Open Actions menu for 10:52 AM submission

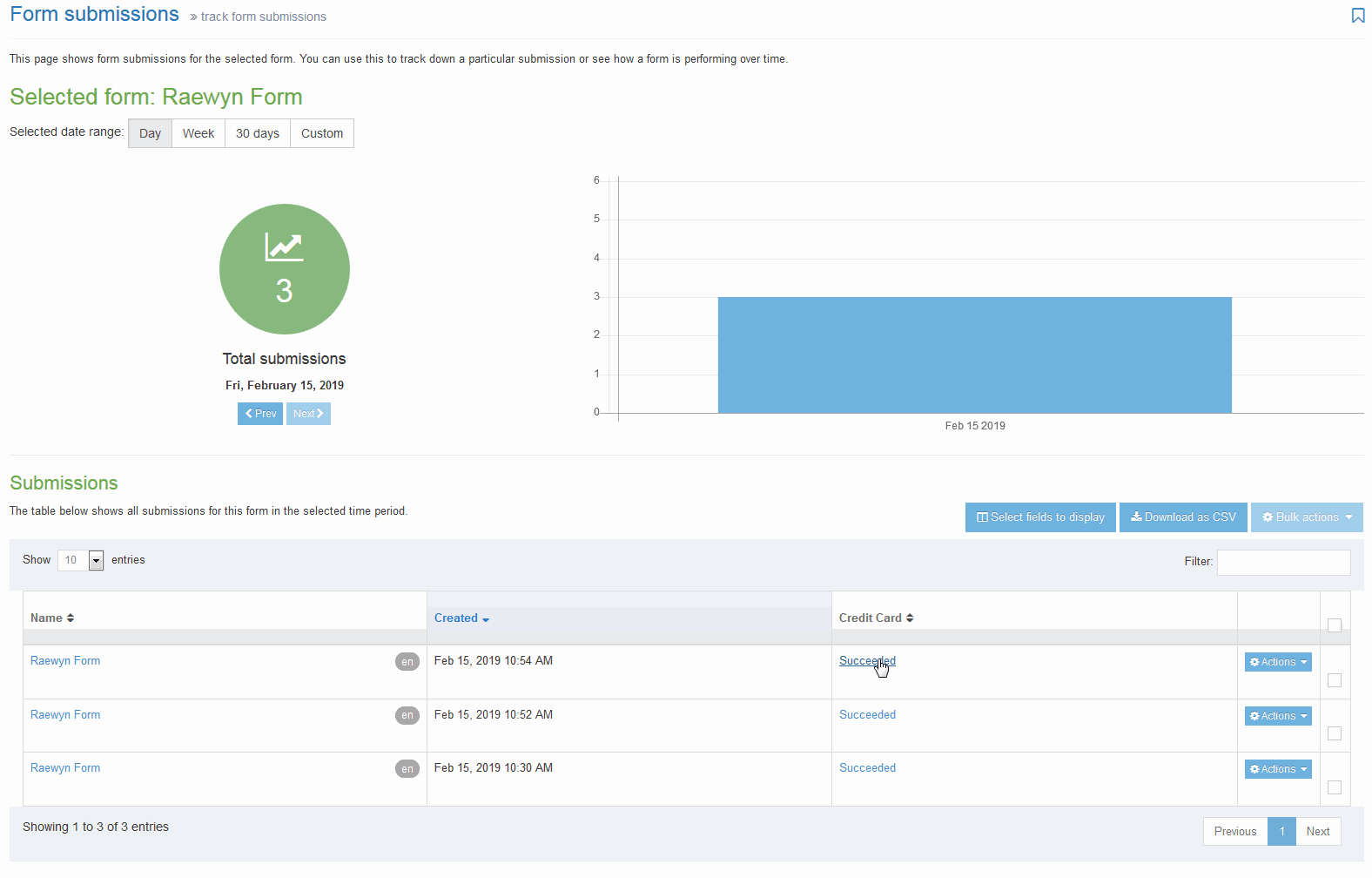[x=1278, y=716]
